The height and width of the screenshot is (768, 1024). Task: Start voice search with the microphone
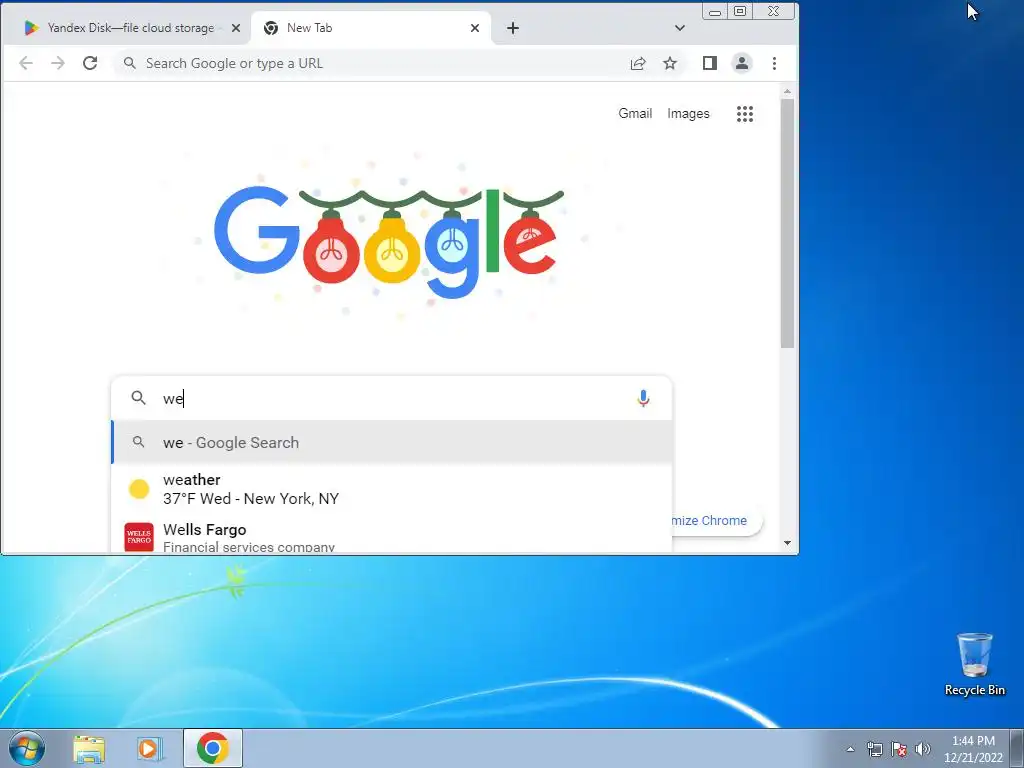point(643,398)
